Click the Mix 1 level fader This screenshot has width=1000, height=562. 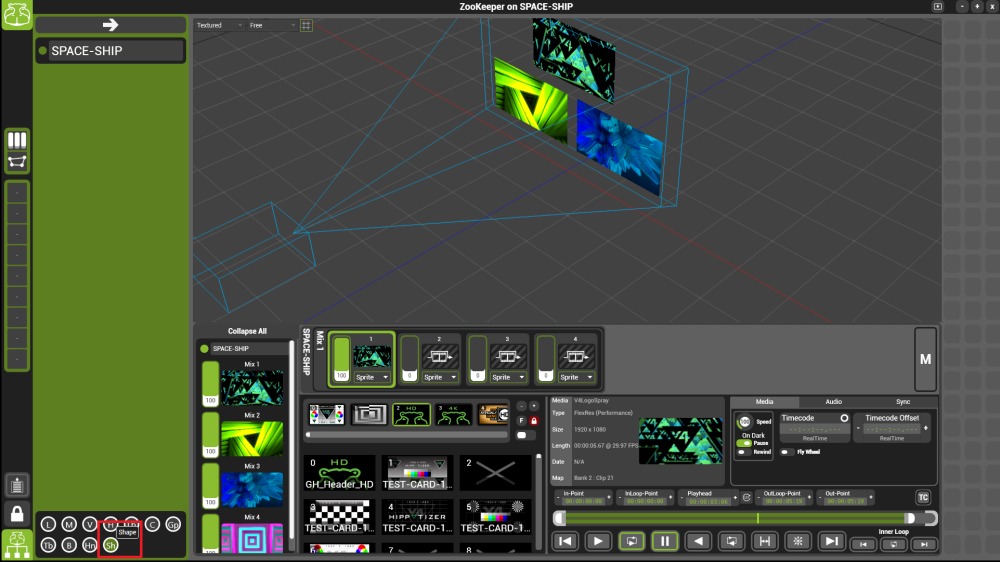click(x=210, y=384)
